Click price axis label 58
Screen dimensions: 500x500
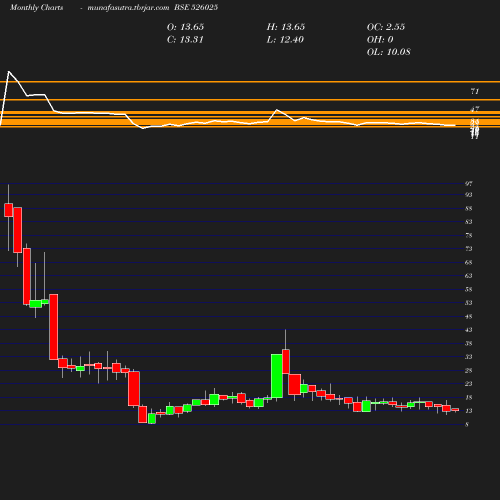point(469,289)
